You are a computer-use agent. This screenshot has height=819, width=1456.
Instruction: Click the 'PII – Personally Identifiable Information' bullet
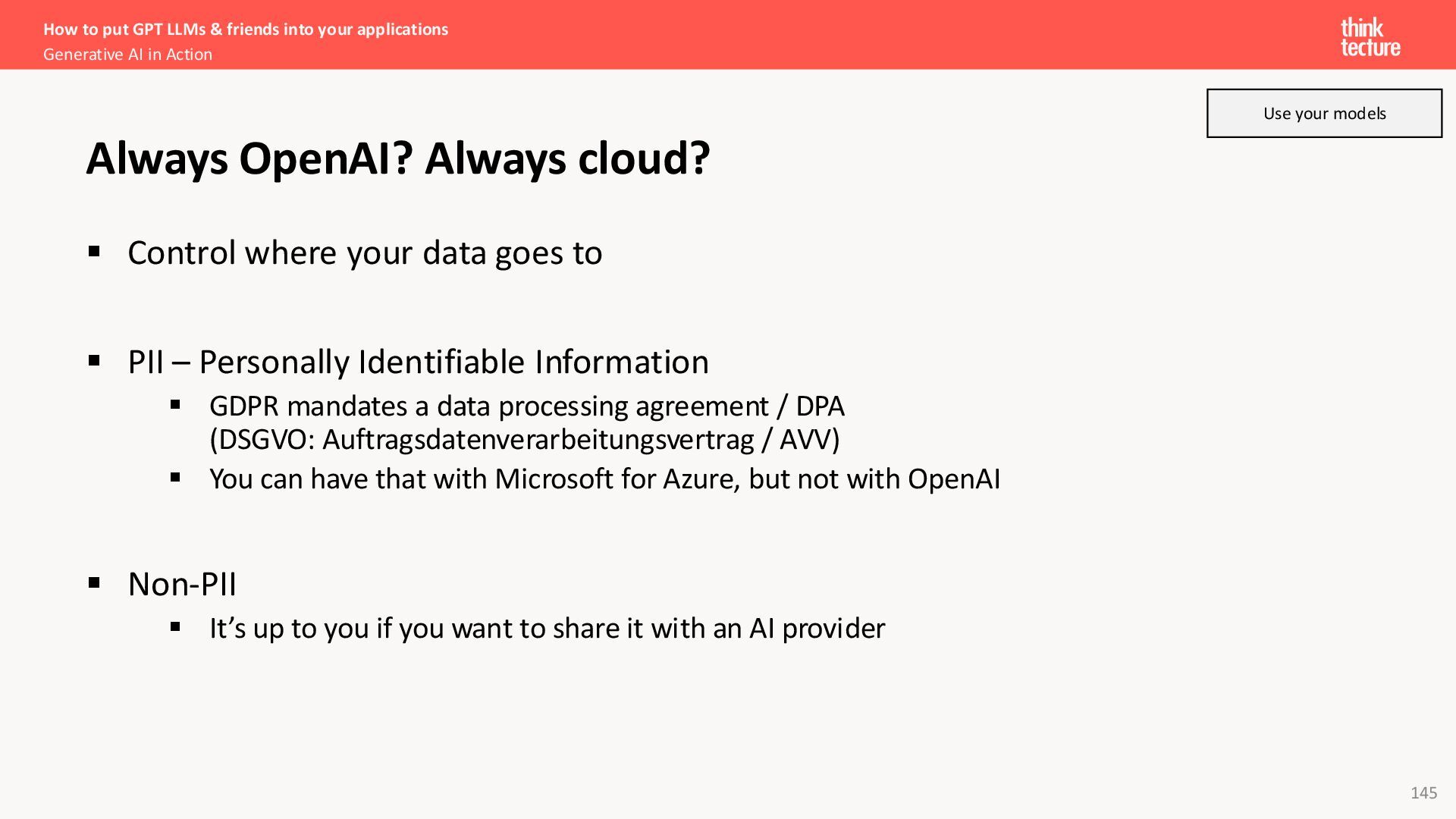[418, 362]
